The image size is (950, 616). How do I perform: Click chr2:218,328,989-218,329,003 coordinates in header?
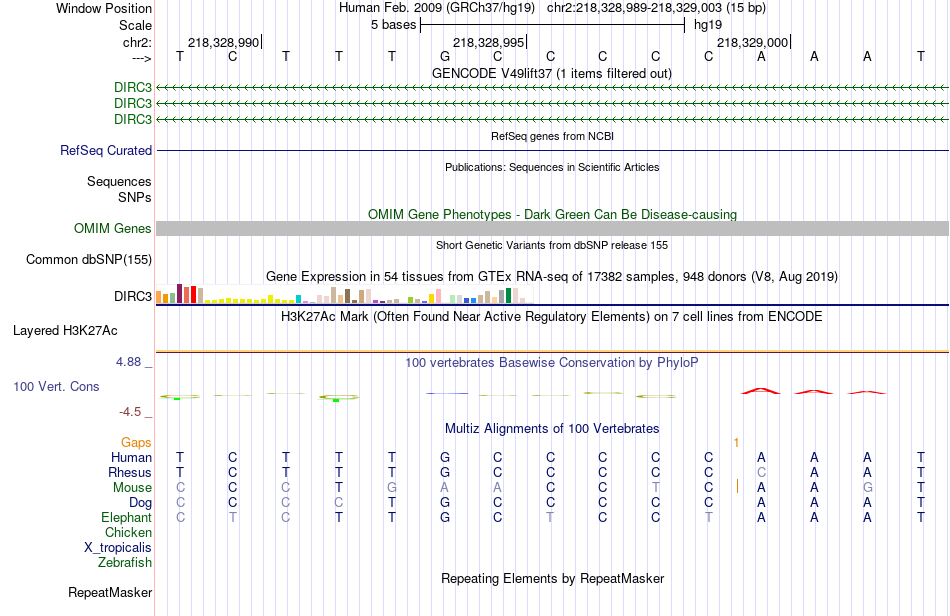(634, 8)
